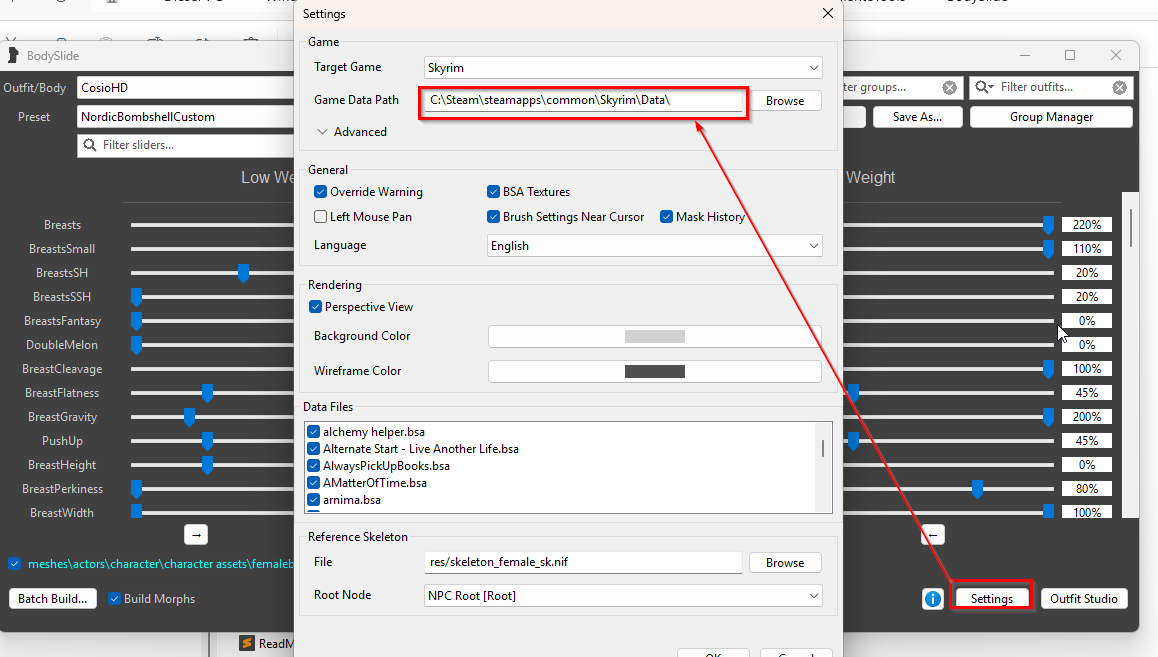Click the skeleton file path field
The width and height of the screenshot is (1158, 657).
(x=583, y=563)
